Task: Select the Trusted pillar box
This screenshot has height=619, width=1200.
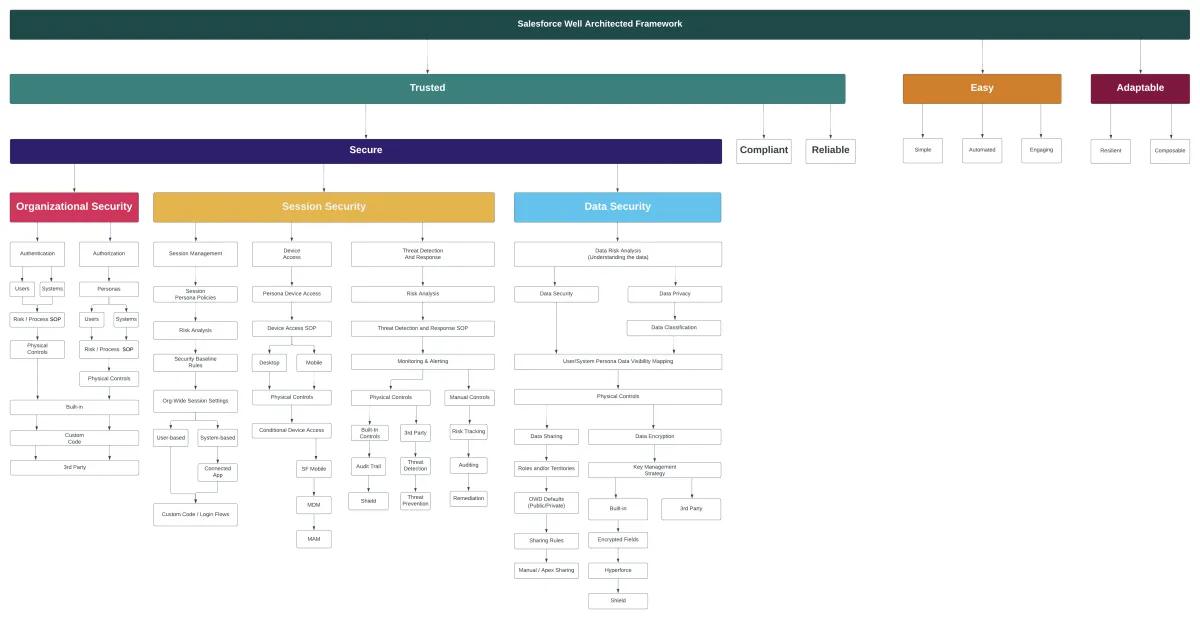Action: 427,88
